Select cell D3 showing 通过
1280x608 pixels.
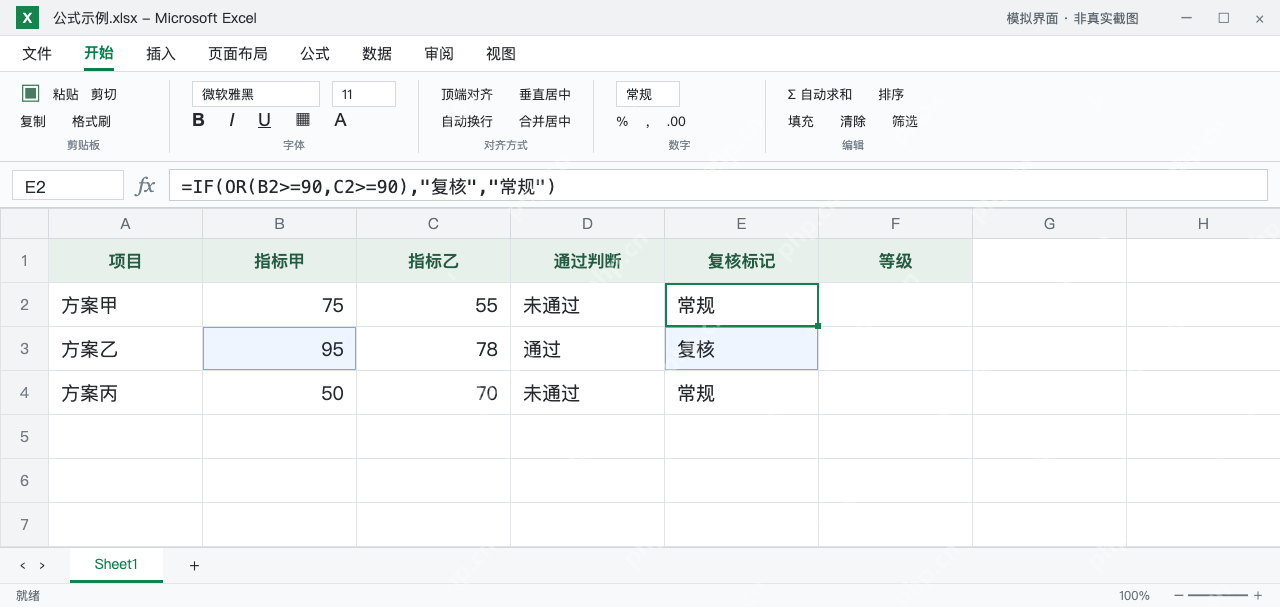click(588, 349)
